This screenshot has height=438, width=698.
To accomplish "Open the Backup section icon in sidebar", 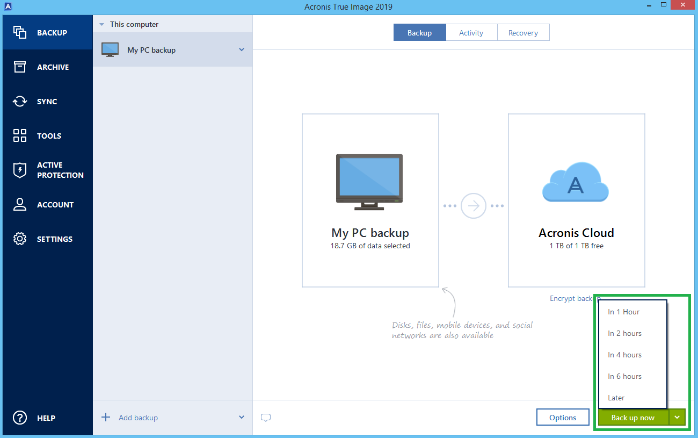I will coord(20,32).
